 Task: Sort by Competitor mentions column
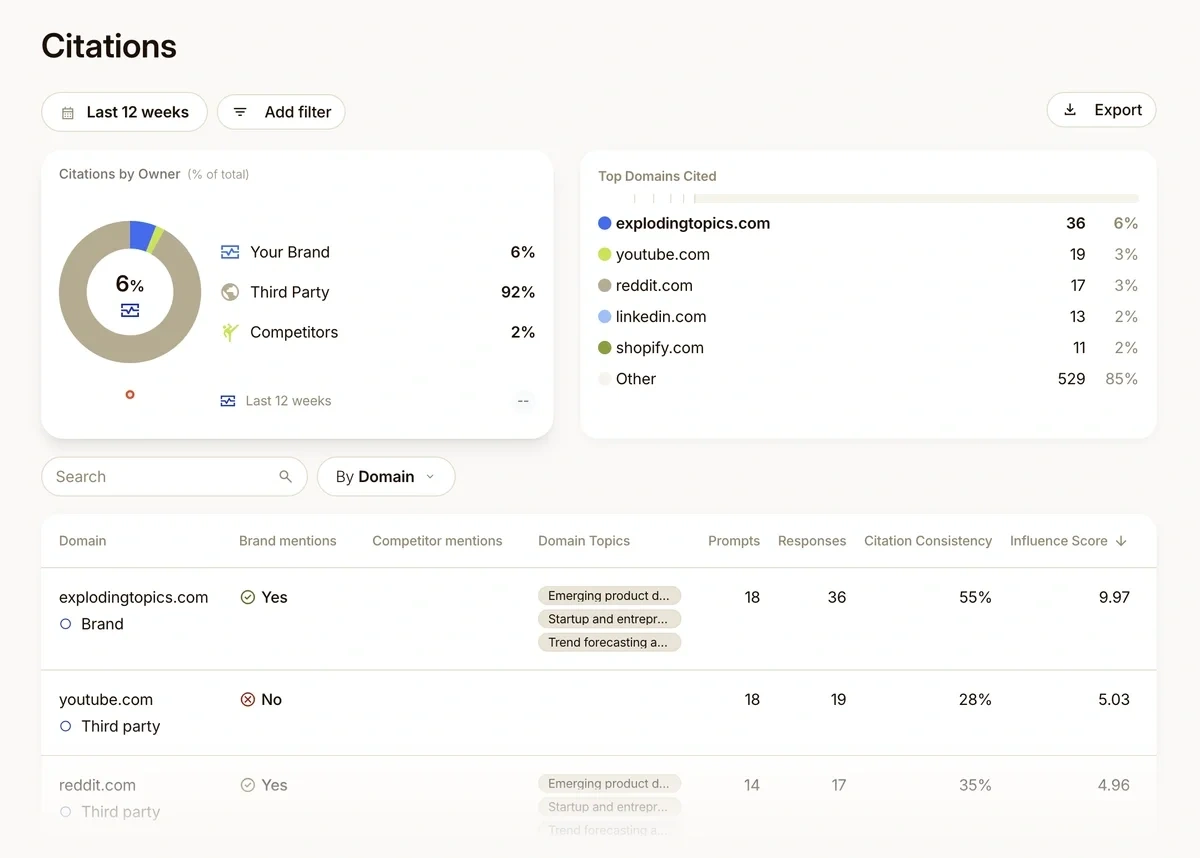[x=437, y=541]
